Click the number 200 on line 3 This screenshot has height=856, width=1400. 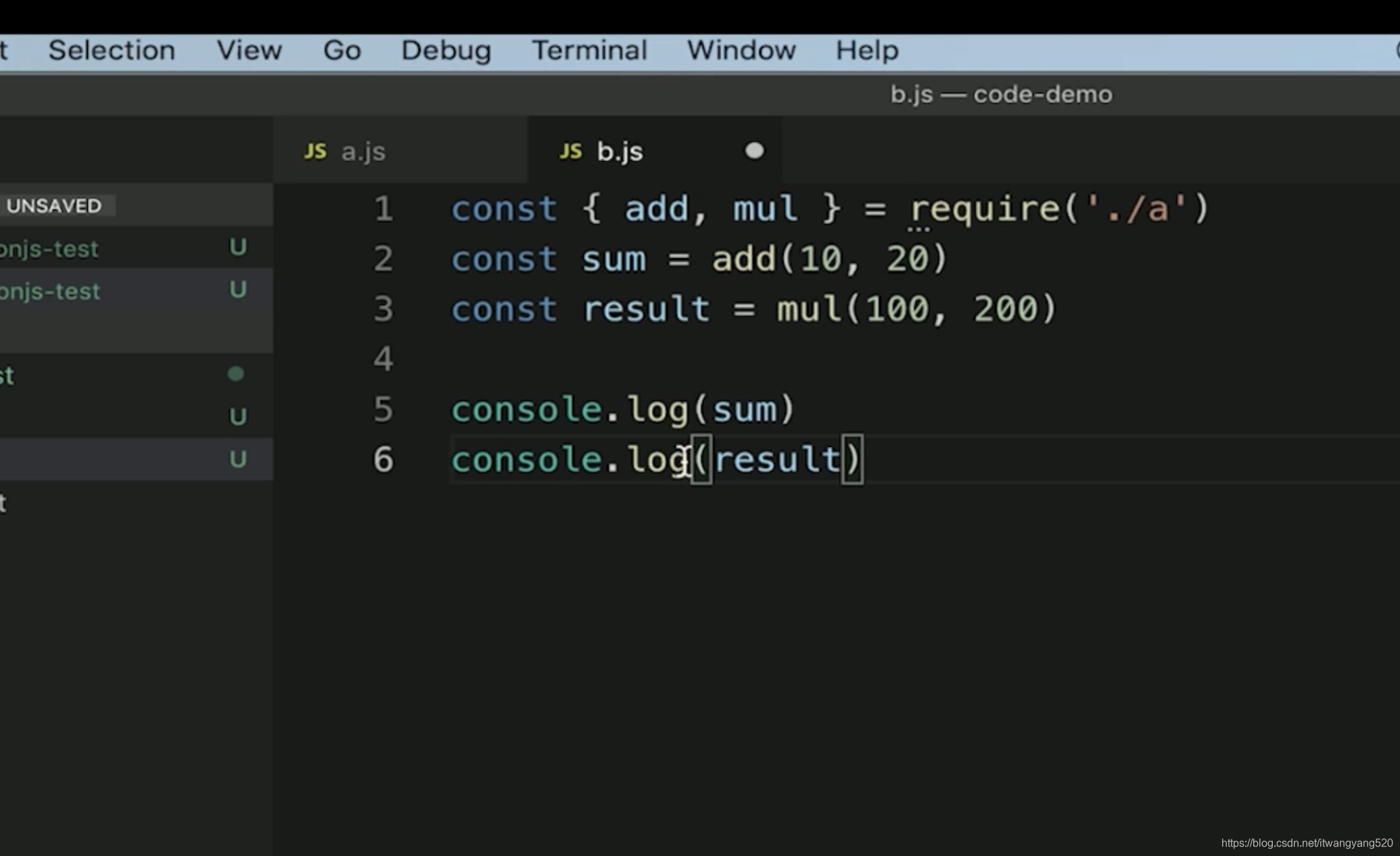[1005, 308]
